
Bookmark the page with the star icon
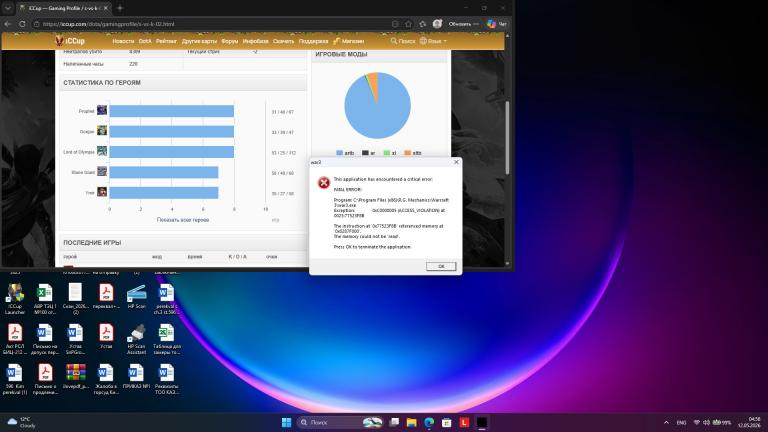(x=408, y=24)
